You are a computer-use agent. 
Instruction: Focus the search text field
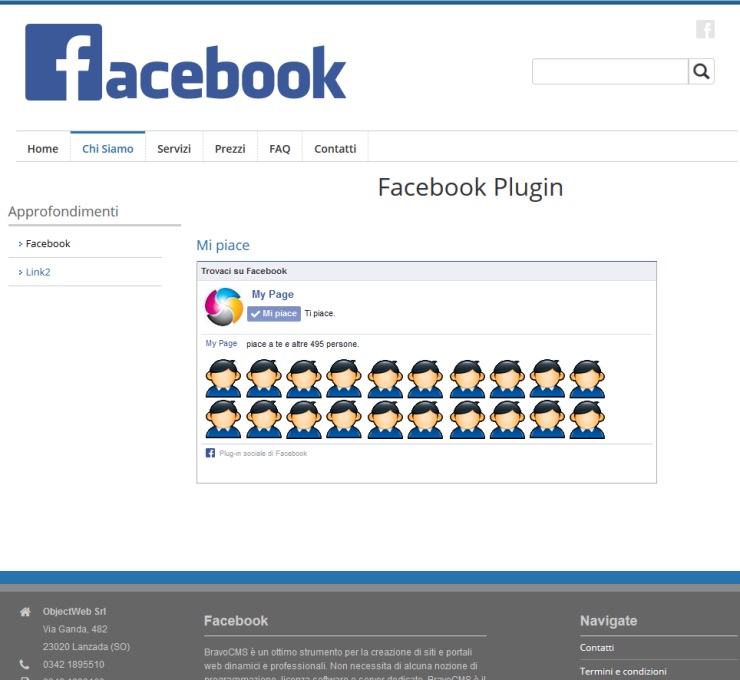[610, 71]
